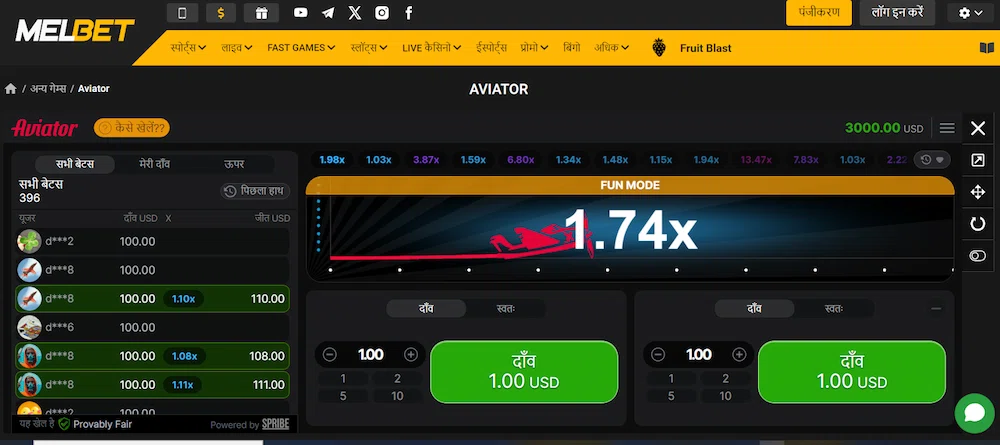Select स्वतः auto mode in right panel

tap(834, 309)
